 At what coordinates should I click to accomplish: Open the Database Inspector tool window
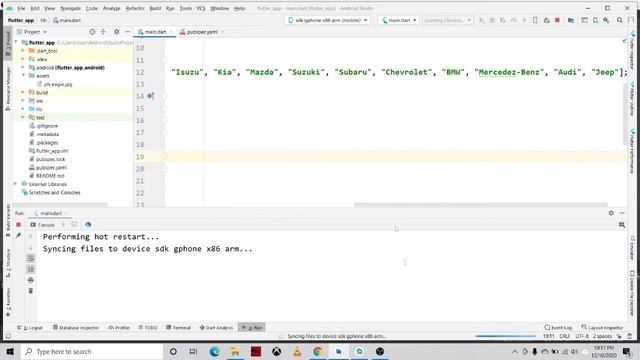click(76, 327)
